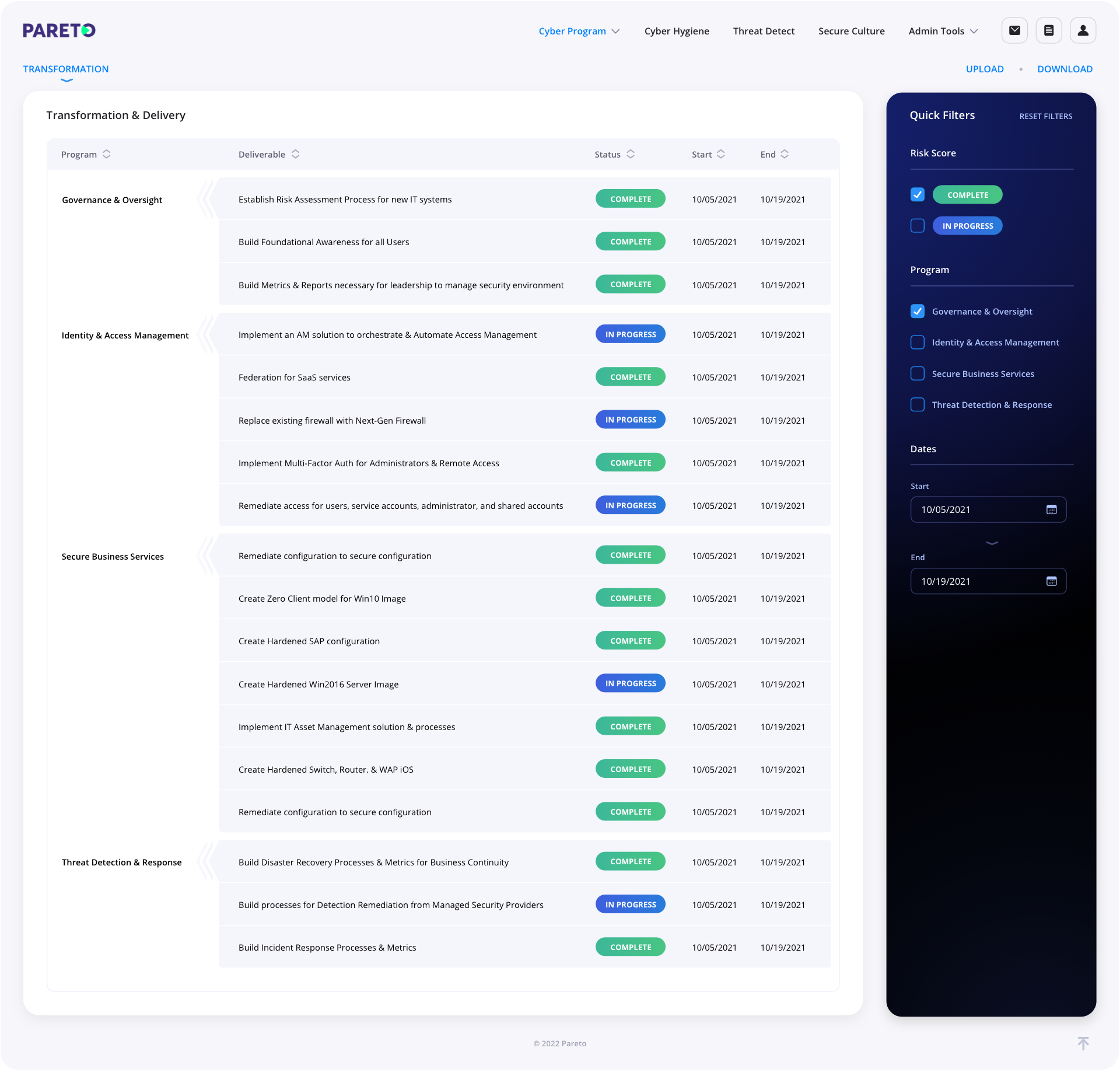Viewport: 1120px width, 1072px height.
Task: Open the Threat Detect page
Action: [x=764, y=31]
